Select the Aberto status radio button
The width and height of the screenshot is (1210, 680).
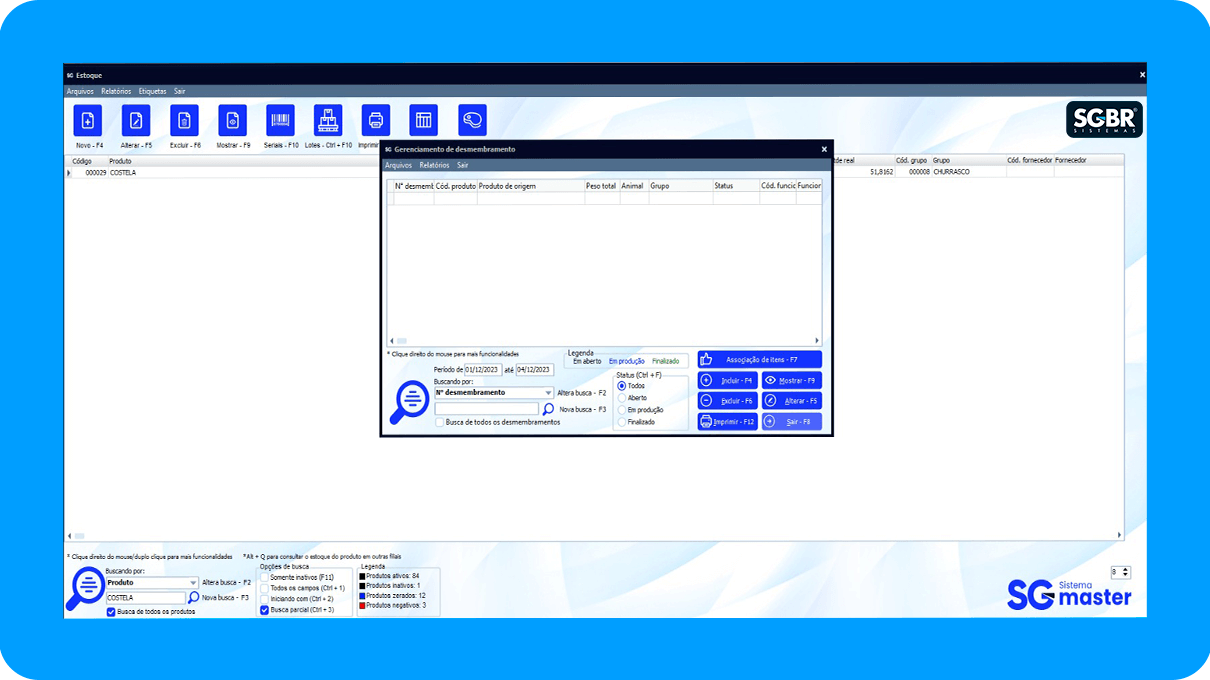pyautogui.click(x=622, y=398)
